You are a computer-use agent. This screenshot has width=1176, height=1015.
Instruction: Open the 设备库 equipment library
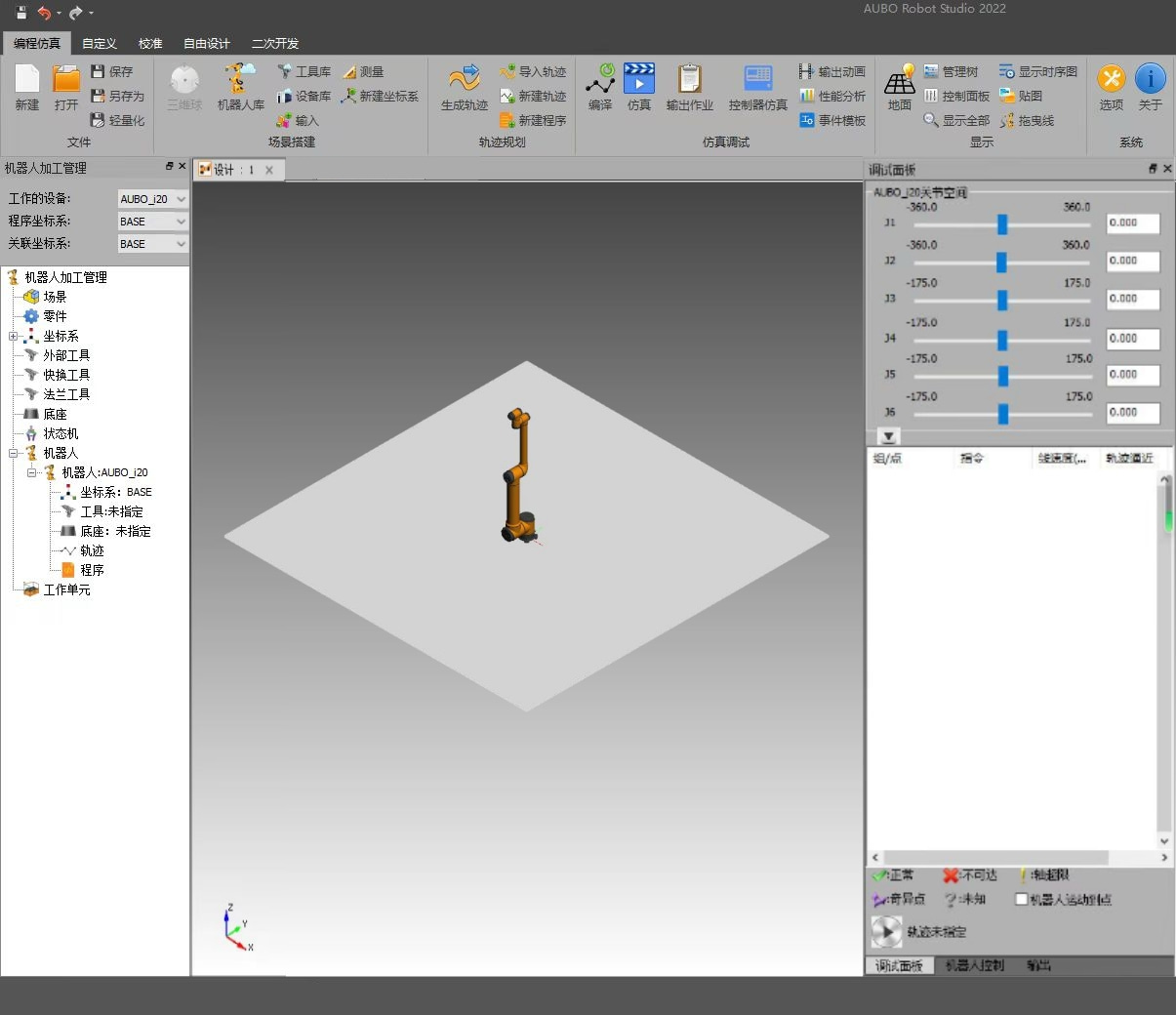[304, 96]
